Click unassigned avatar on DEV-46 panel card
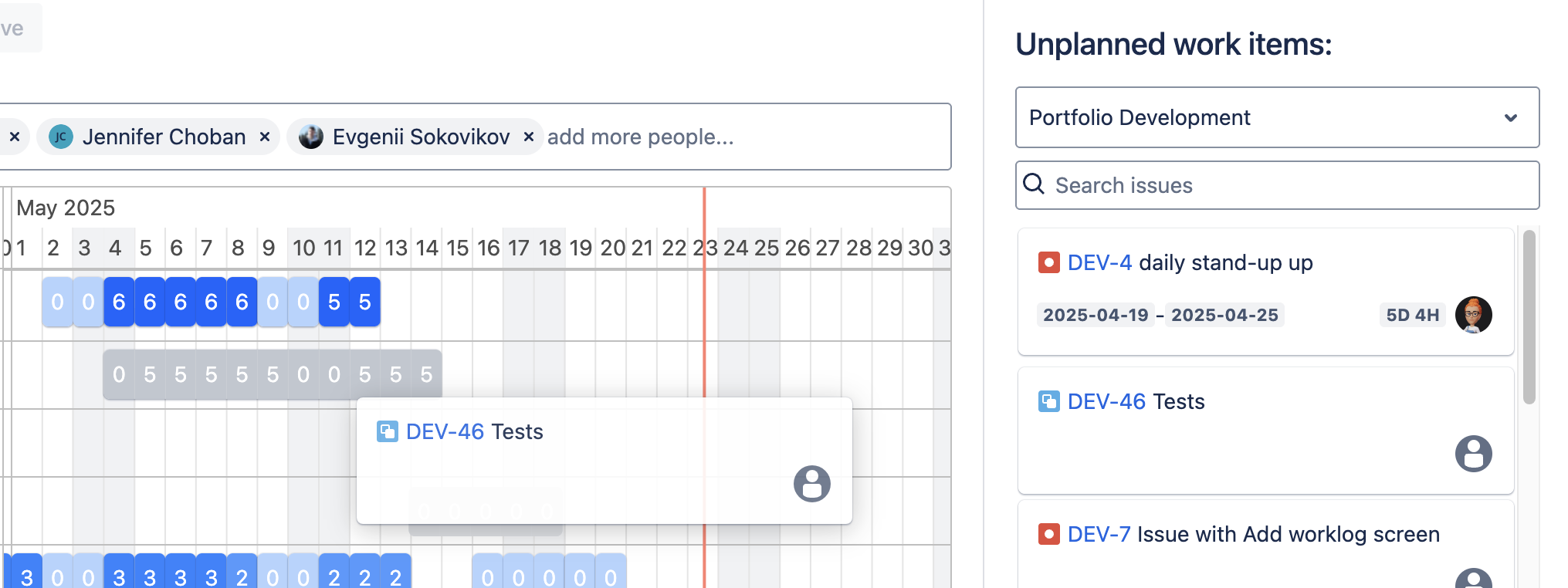1568x588 pixels. (x=1473, y=454)
